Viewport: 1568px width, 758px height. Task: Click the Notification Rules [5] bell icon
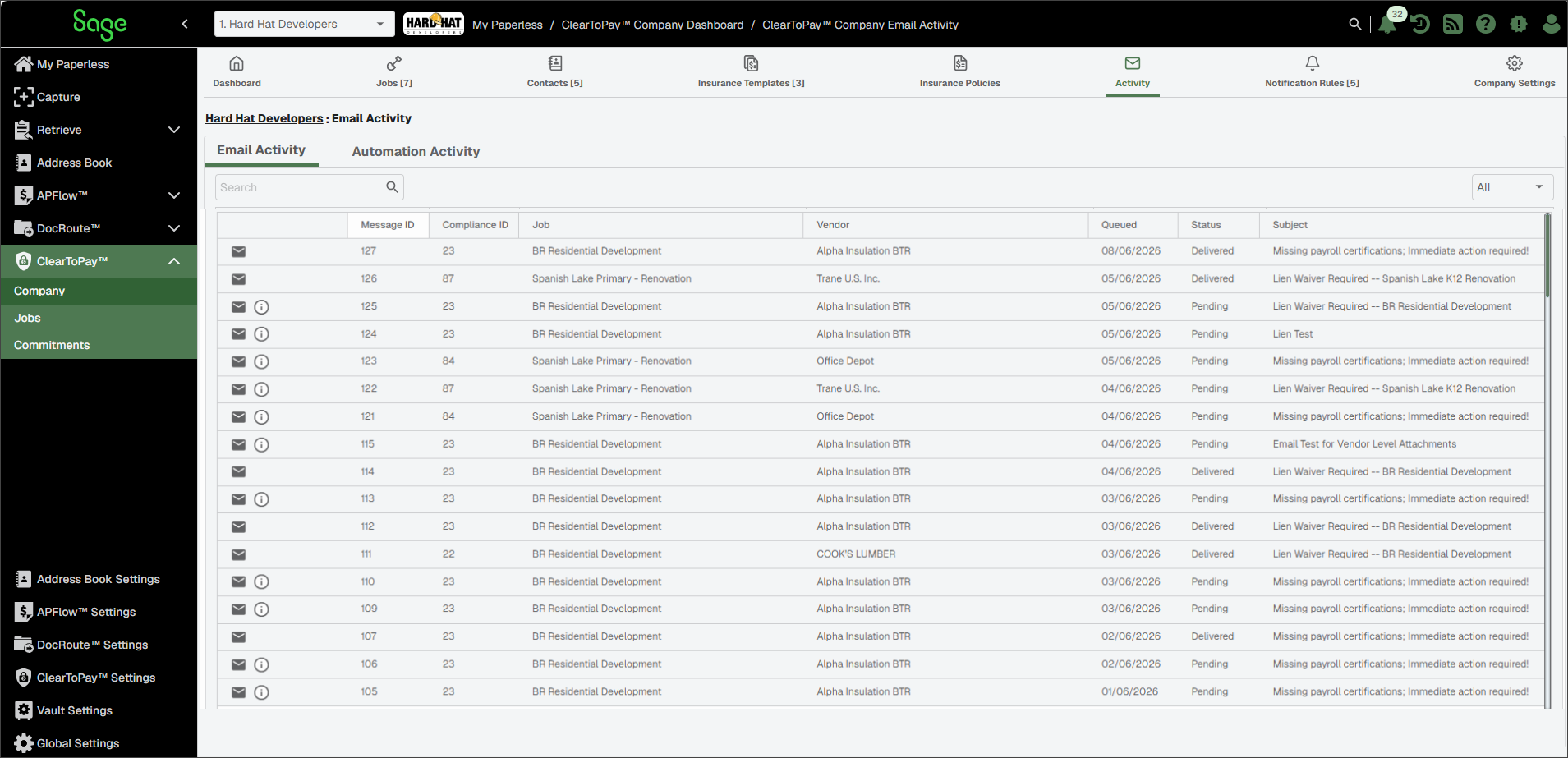click(1312, 63)
